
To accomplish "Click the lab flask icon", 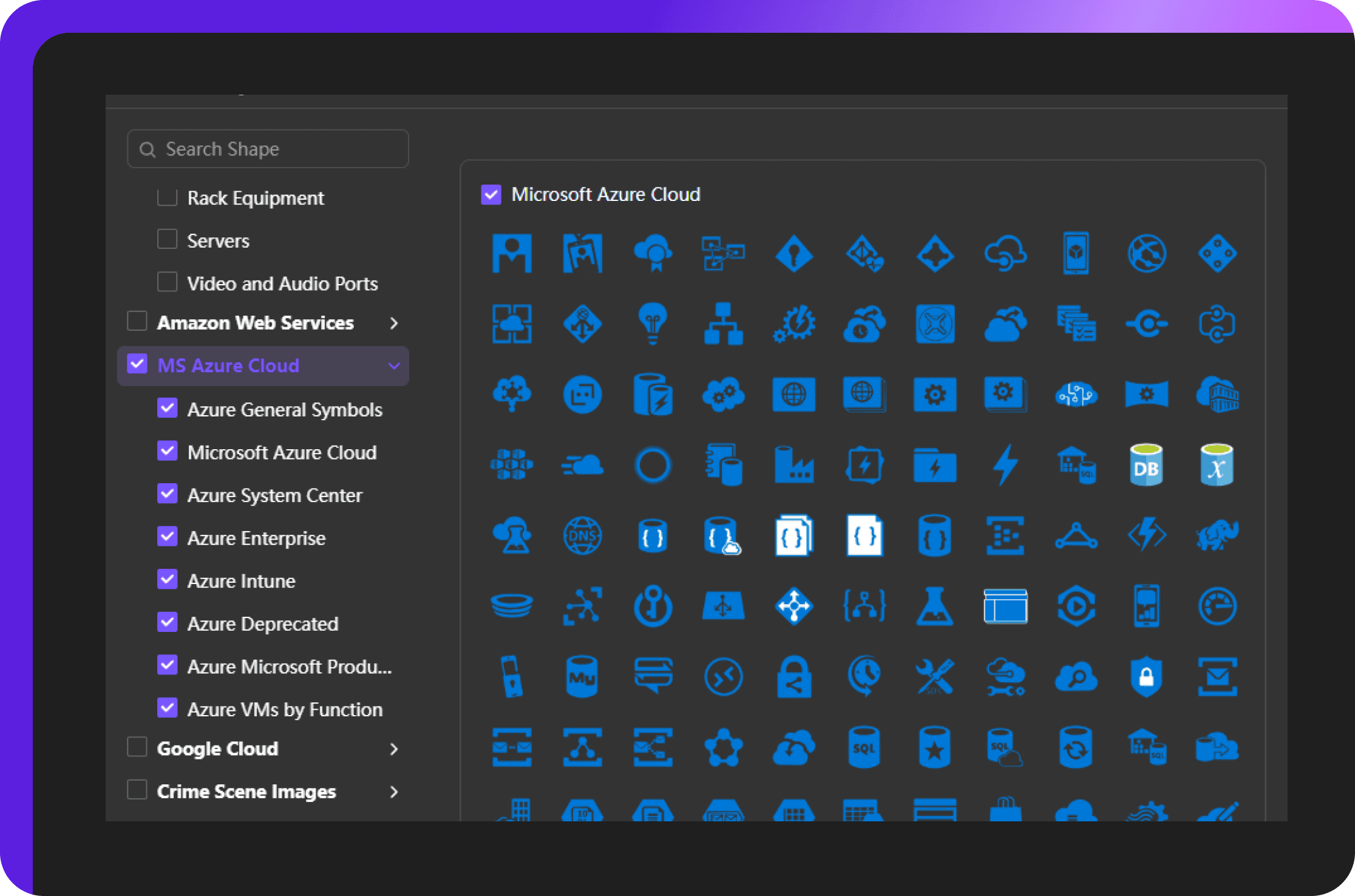I will [935, 606].
